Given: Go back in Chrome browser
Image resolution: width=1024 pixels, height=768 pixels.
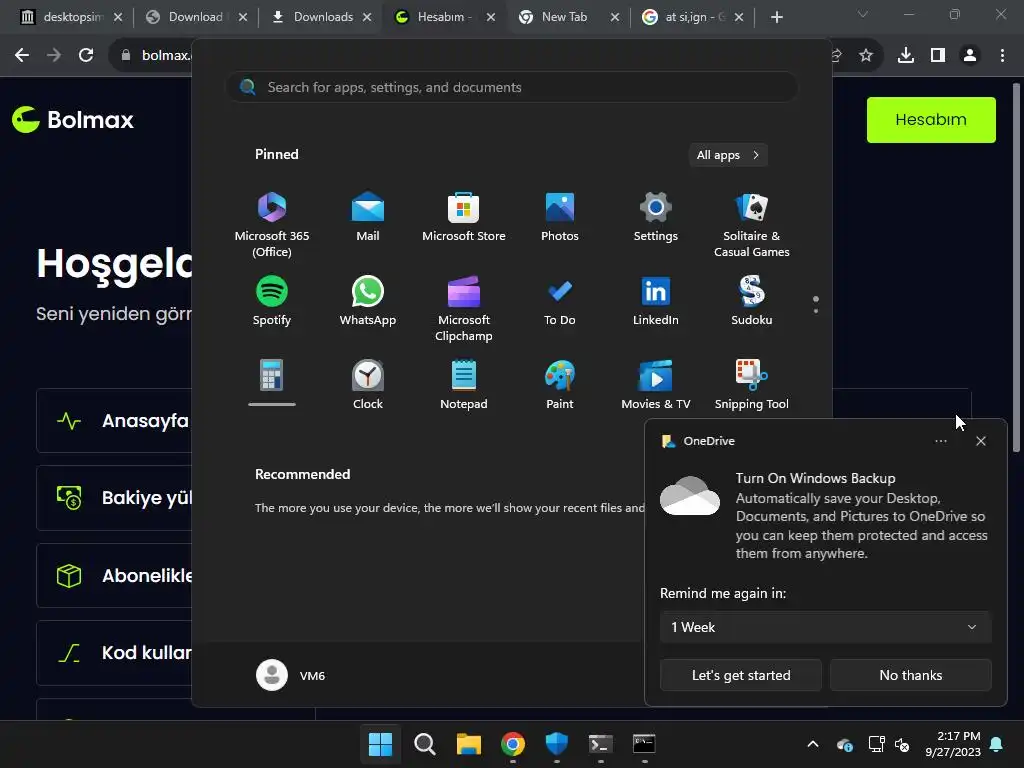Looking at the screenshot, I should (x=22, y=56).
